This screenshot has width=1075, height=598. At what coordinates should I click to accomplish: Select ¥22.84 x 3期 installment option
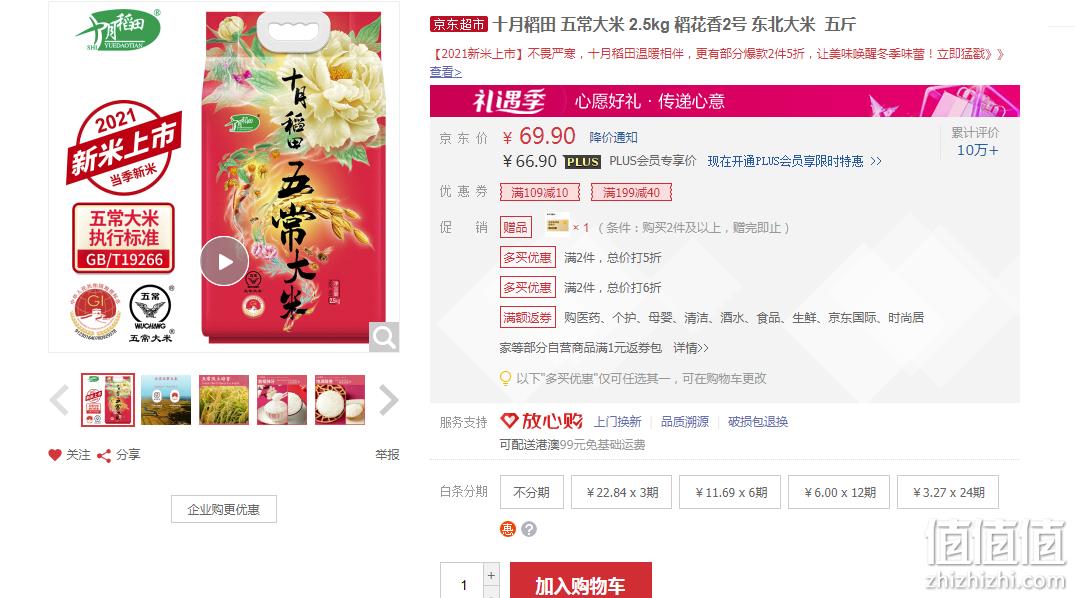click(622, 492)
